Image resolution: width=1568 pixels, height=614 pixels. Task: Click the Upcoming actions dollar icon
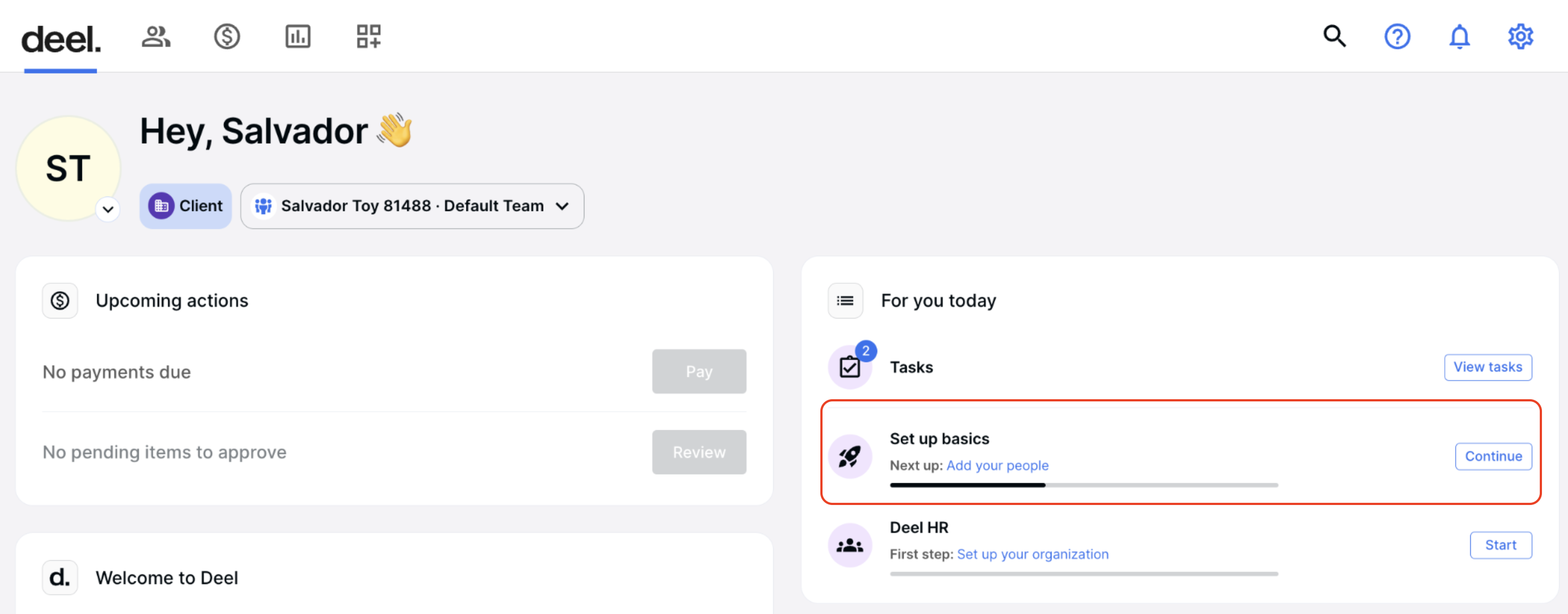click(60, 300)
